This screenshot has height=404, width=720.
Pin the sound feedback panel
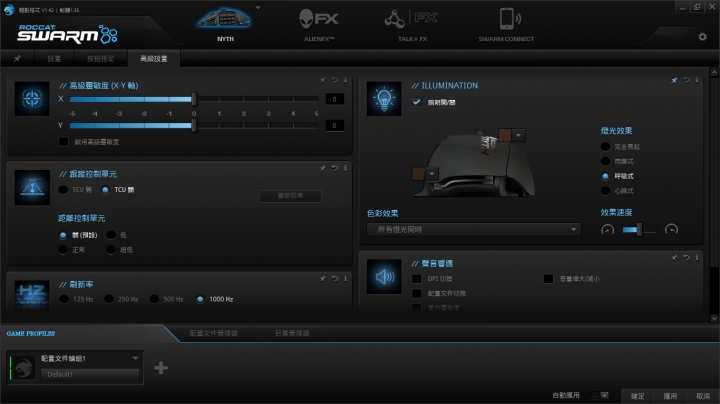coord(674,258)
